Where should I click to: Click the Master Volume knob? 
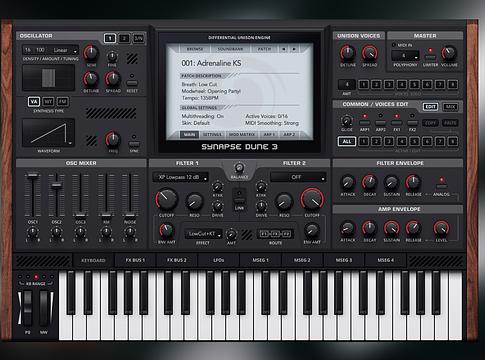[x=449, y=53]
